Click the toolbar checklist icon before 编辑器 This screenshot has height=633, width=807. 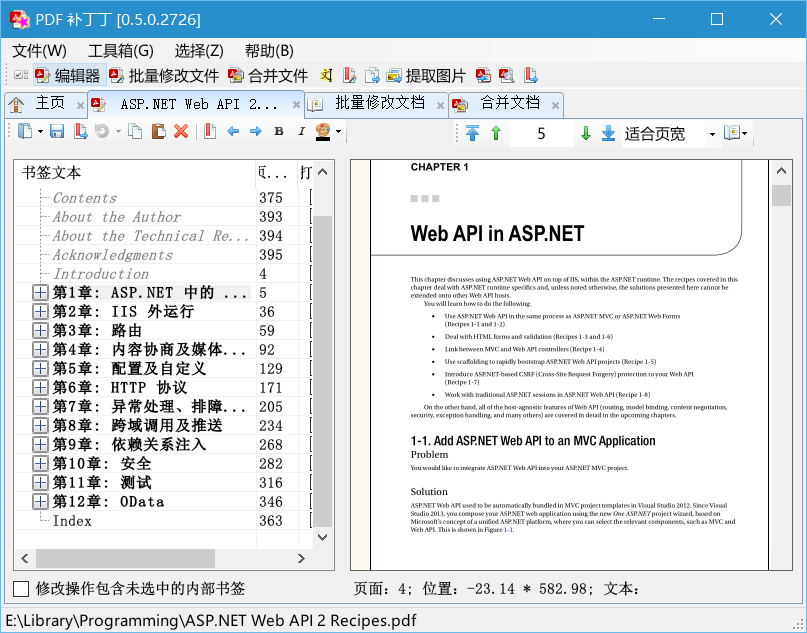(x=21, y=76)
